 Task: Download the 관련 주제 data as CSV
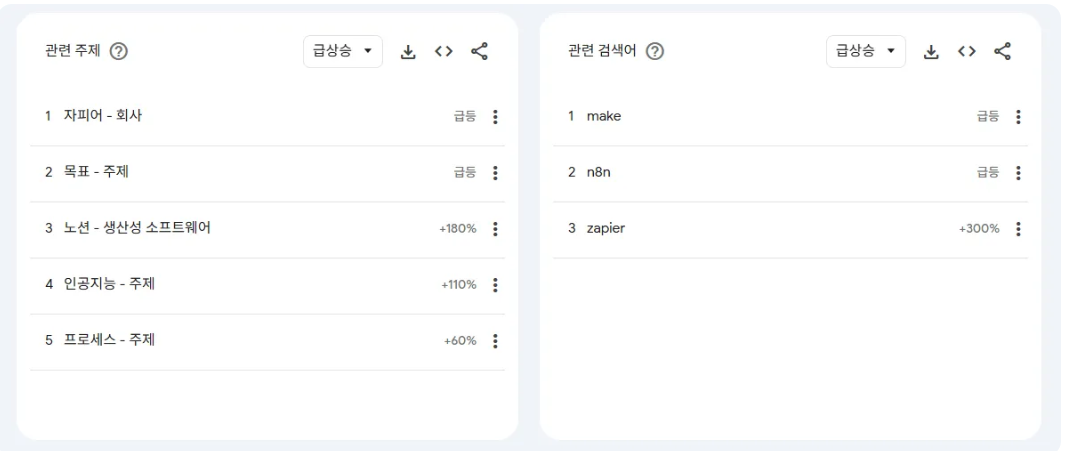pyautogui.click(x=408, y=52)
